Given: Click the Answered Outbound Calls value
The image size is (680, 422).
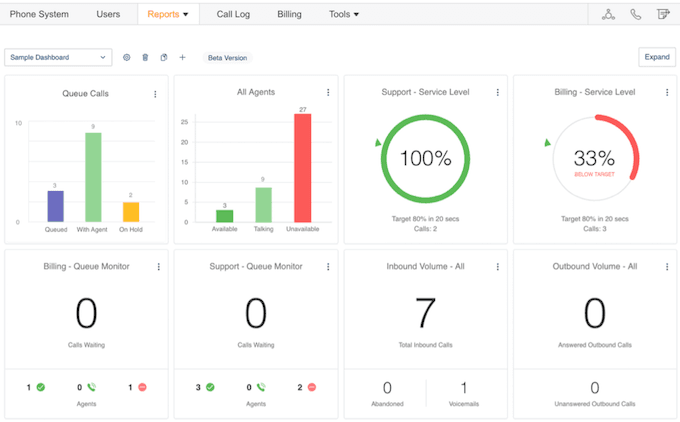Looking at the screenshot, I should click(x=595, y=313).
